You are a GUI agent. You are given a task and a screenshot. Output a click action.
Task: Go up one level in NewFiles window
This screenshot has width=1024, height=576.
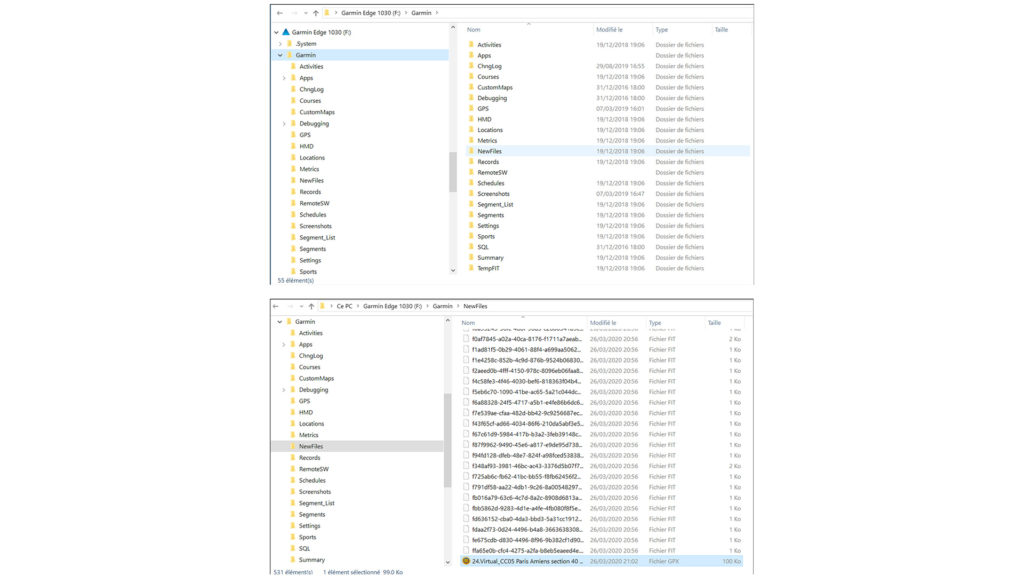tap(312, 306)
